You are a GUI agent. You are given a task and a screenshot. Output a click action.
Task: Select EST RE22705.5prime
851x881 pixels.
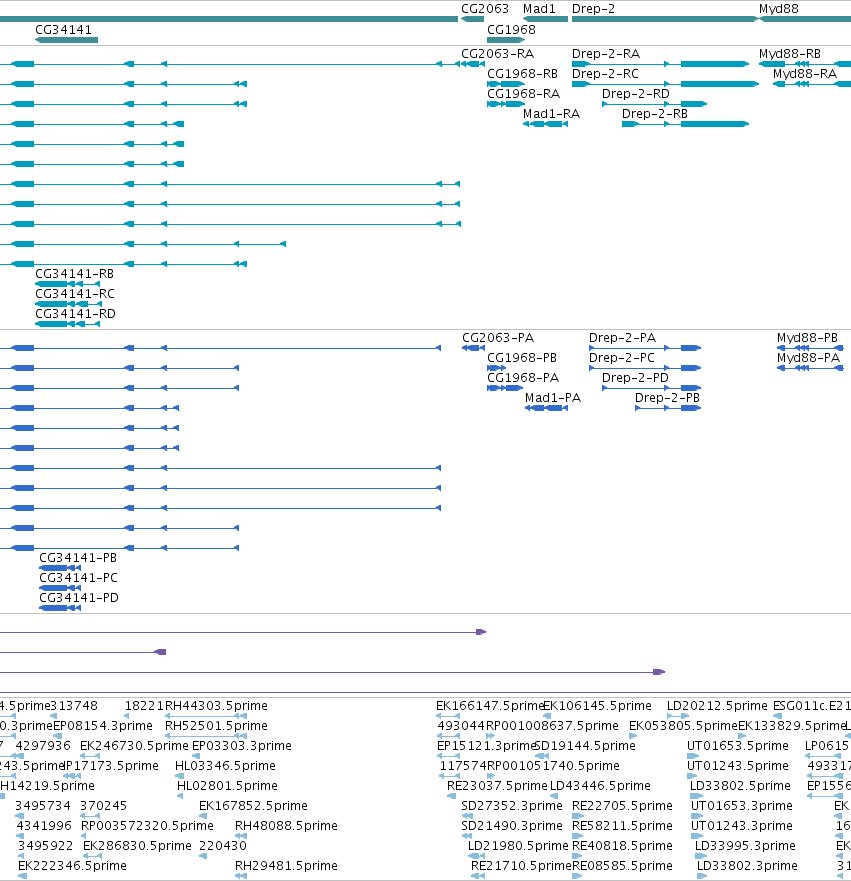(622, 806)
